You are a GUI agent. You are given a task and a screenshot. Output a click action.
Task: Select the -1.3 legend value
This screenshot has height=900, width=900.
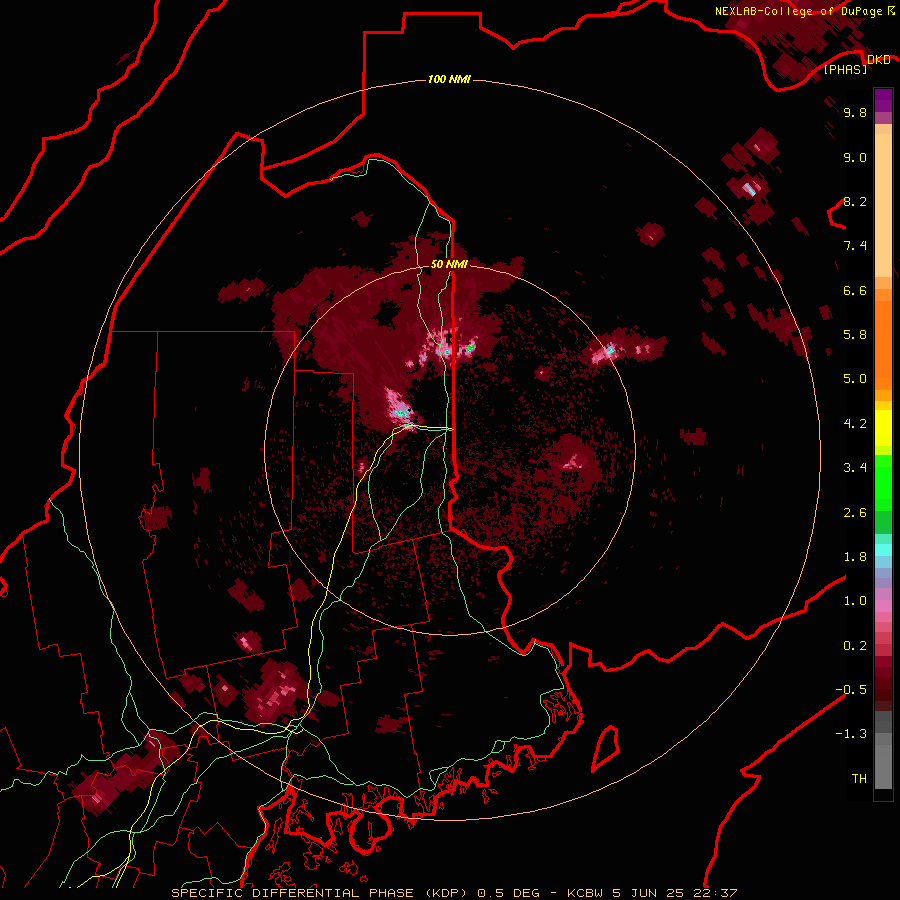pyautogui.click(x=851, y=734)
